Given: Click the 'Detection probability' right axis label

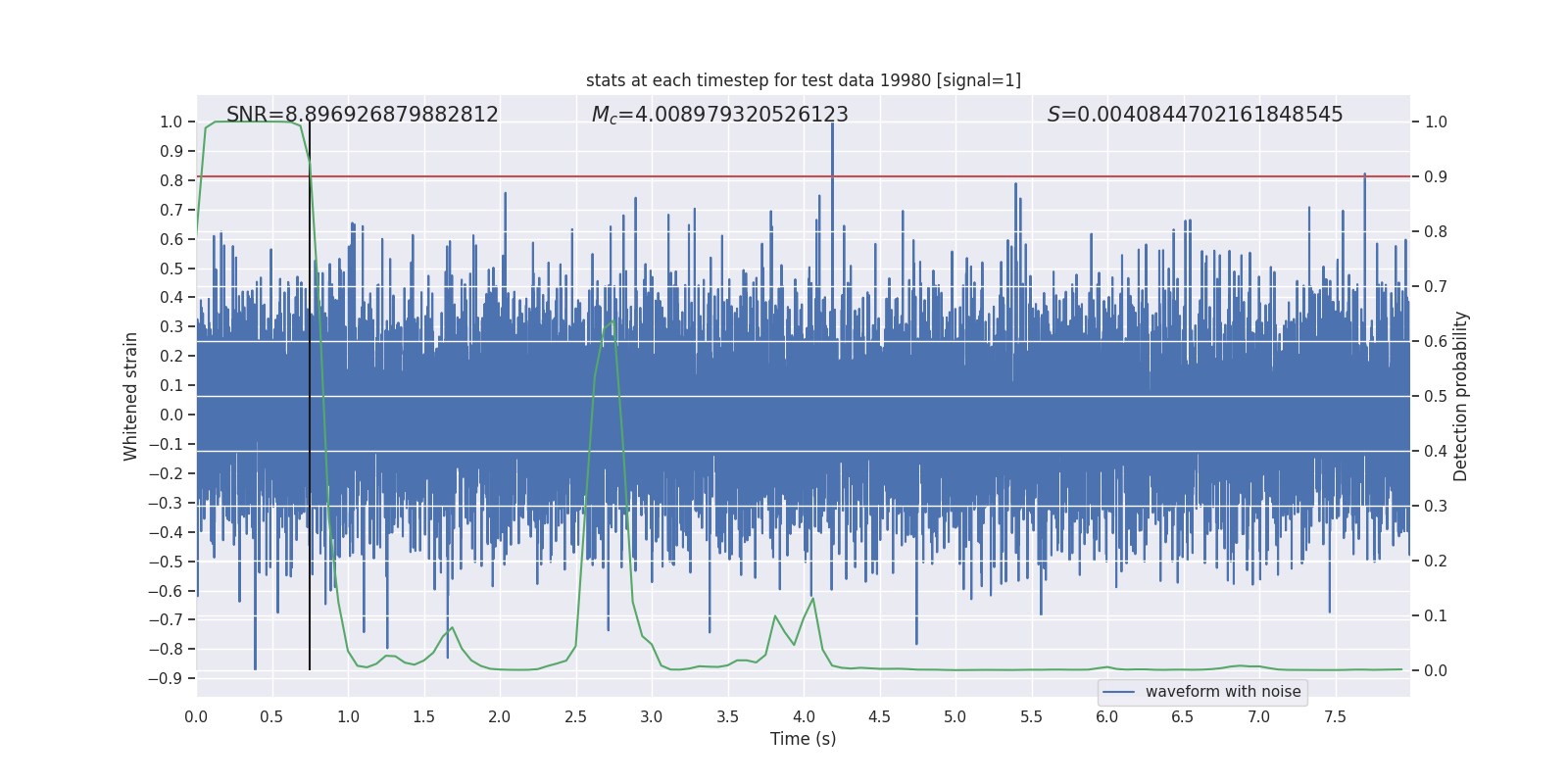Looking at the screenshot, I should click(1460, 396).
